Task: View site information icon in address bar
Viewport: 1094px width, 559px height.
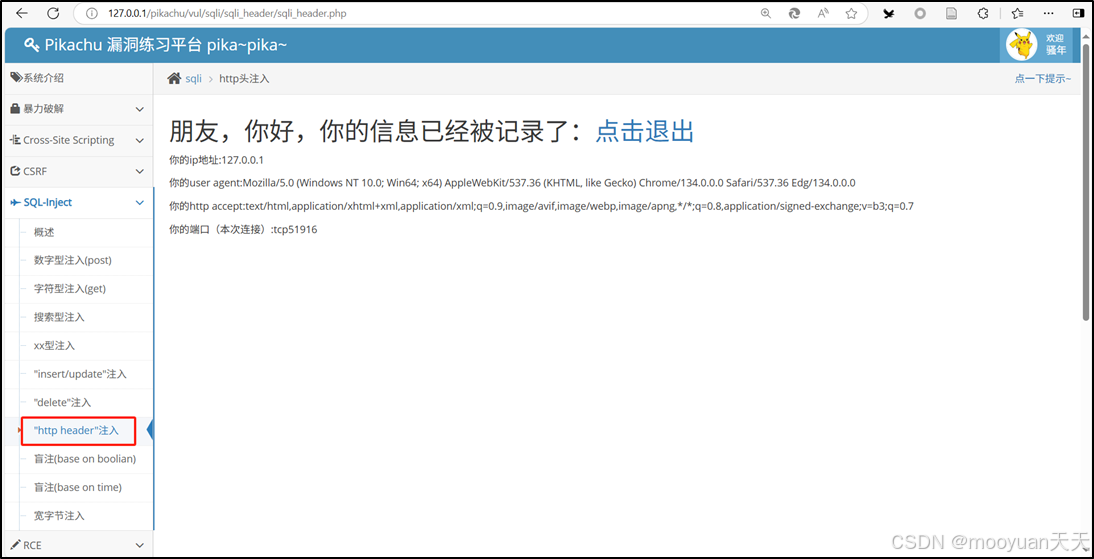Action: pyautogui.click(x=90, y=13)
